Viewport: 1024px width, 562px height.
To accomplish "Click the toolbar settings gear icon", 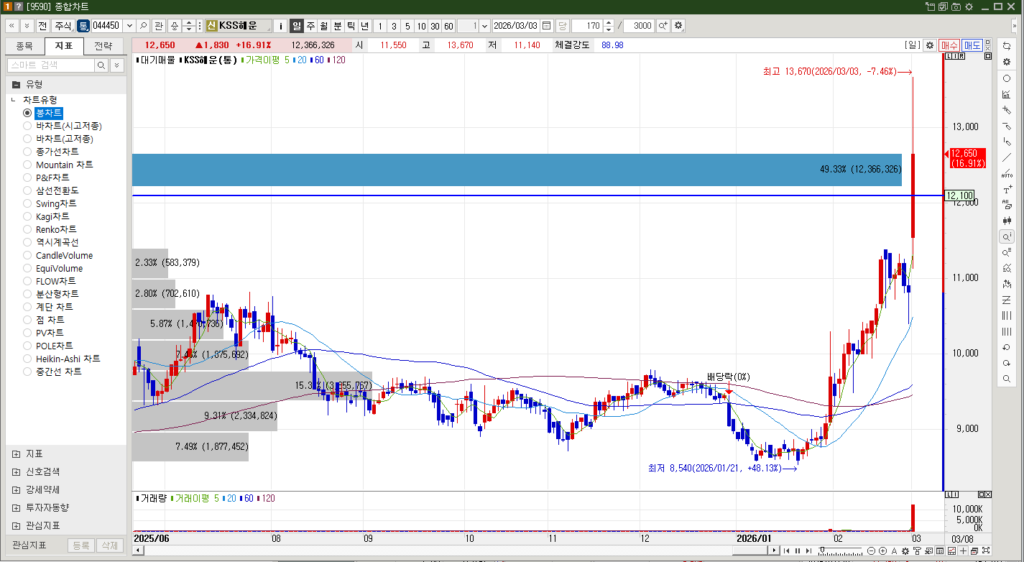I will [679, 25].
